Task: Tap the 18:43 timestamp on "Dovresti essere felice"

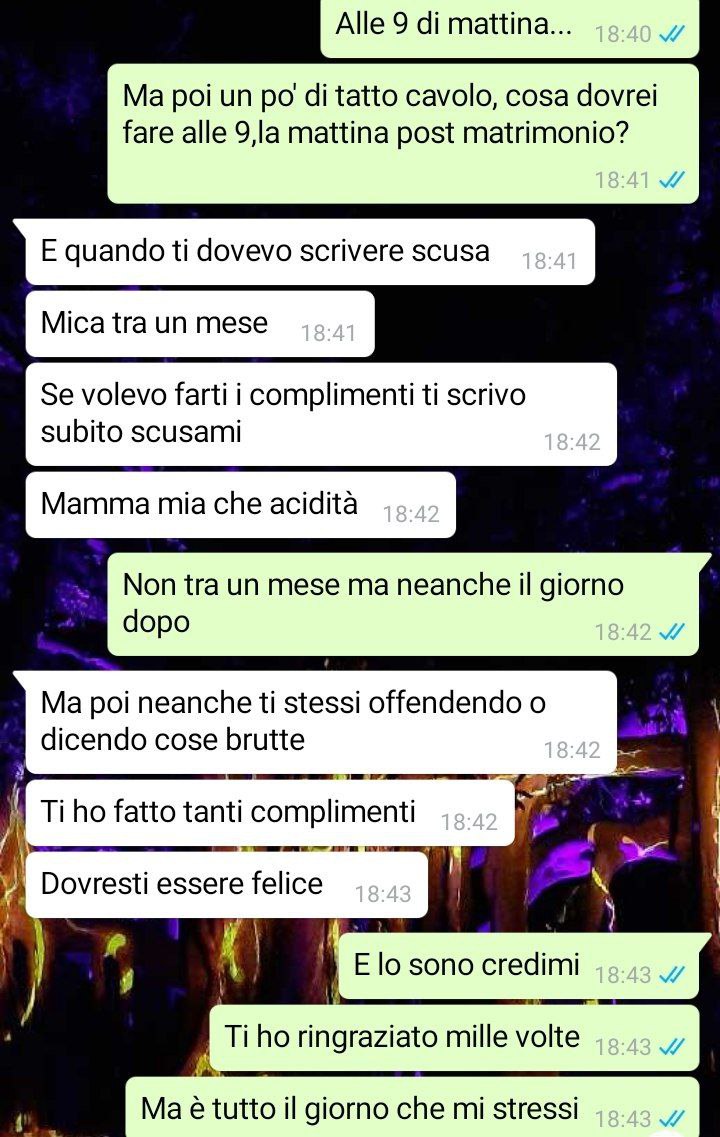Action: pyautogui.click(x=383, y=894)
